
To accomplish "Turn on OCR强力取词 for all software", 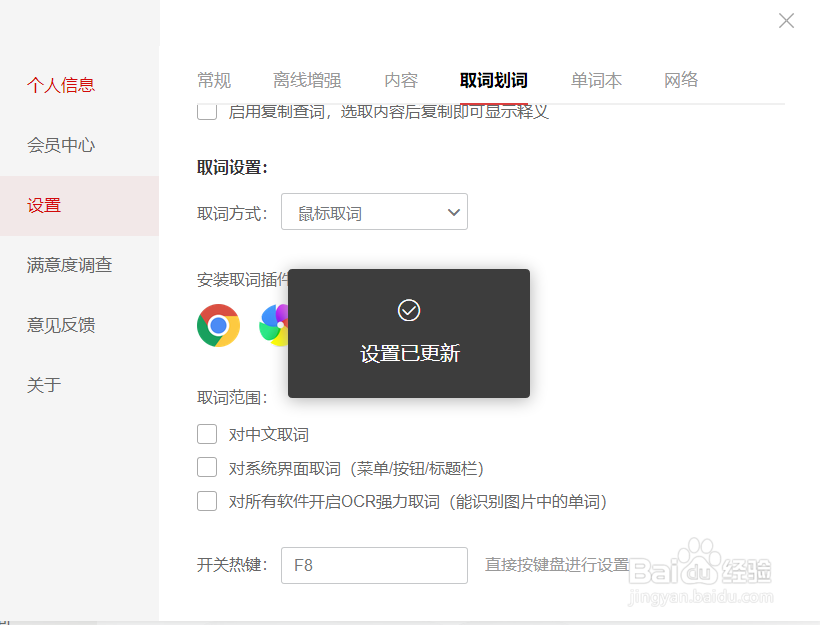I will point(206,501).
